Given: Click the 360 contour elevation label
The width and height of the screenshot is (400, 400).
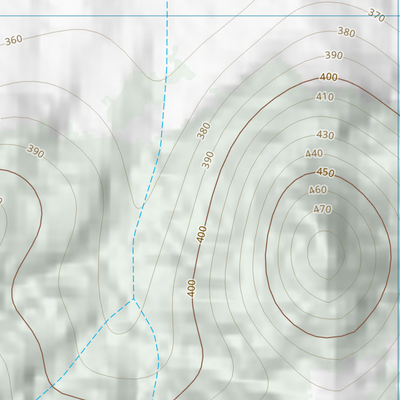Looking at the screenshot, I should click(x=14, y=40).
